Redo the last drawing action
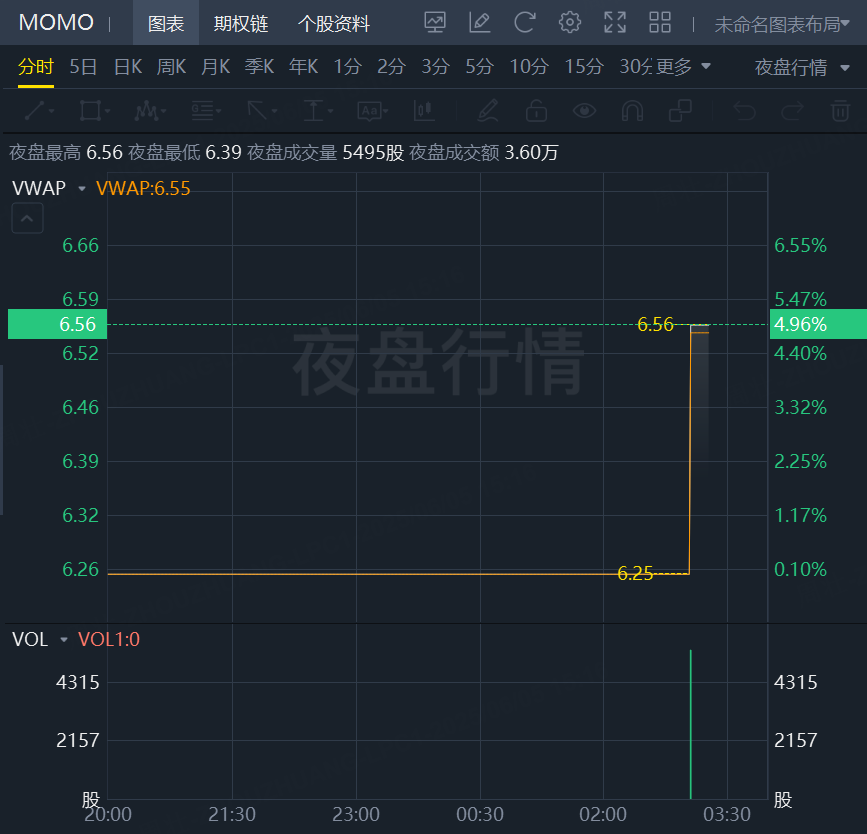Viewport: 867px width, 834px height. 792,111
